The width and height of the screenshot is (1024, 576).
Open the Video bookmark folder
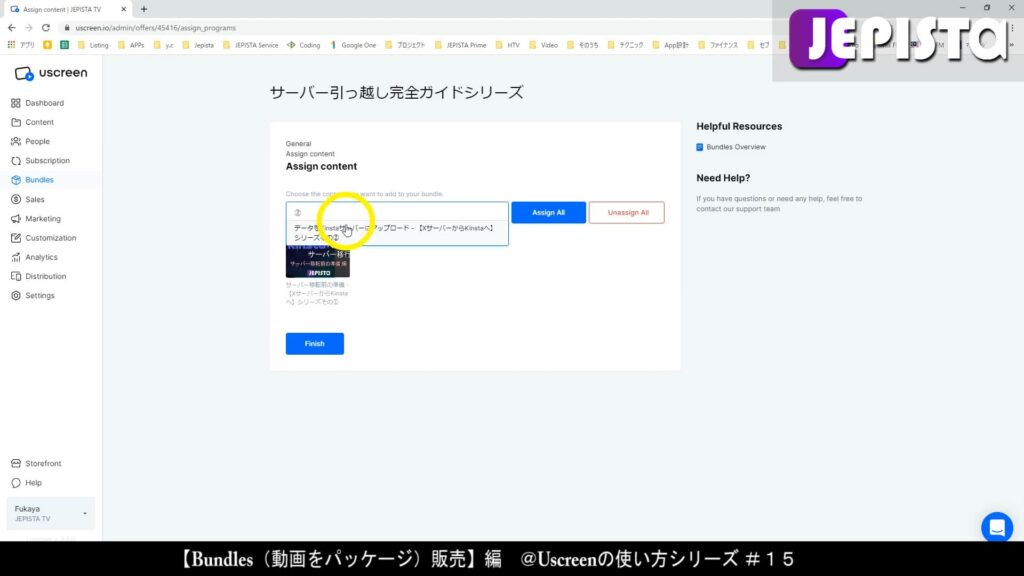543,45
